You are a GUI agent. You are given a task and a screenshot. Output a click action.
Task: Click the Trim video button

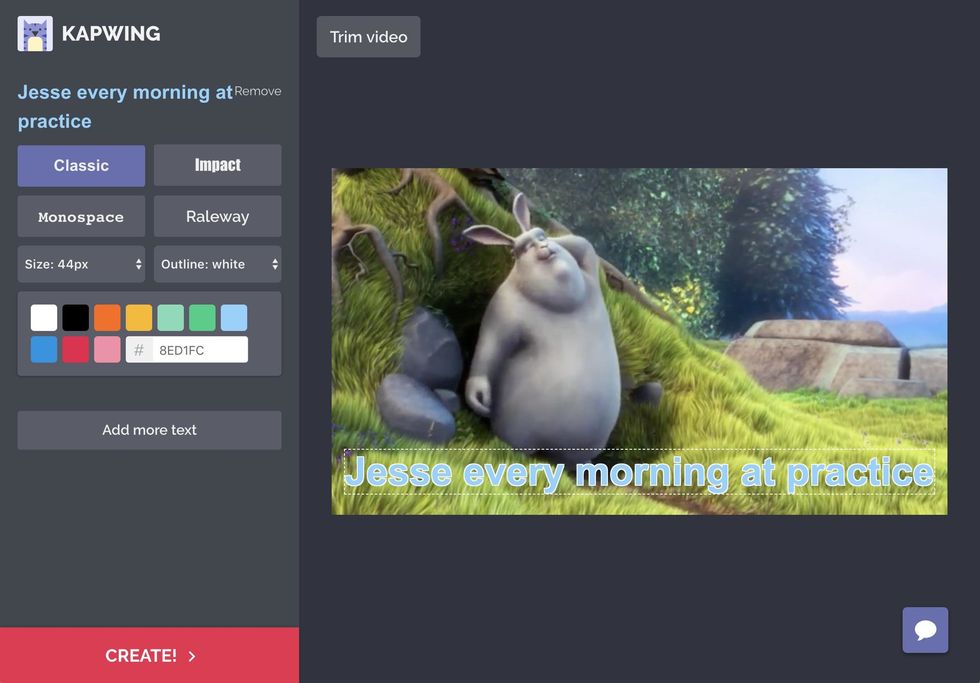[x=368, y=37]
